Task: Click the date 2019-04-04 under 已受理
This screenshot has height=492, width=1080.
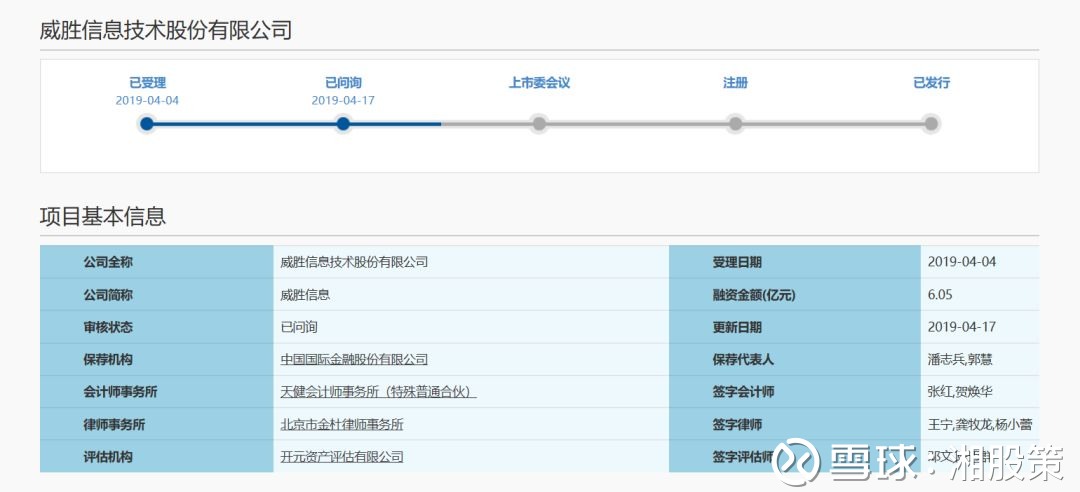Action: click(x=147, y=101)
